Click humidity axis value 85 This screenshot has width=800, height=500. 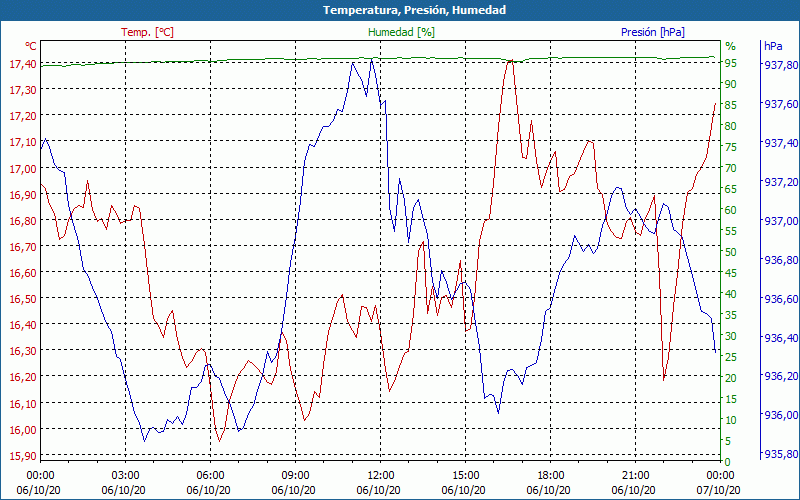[x=731, y=105]
